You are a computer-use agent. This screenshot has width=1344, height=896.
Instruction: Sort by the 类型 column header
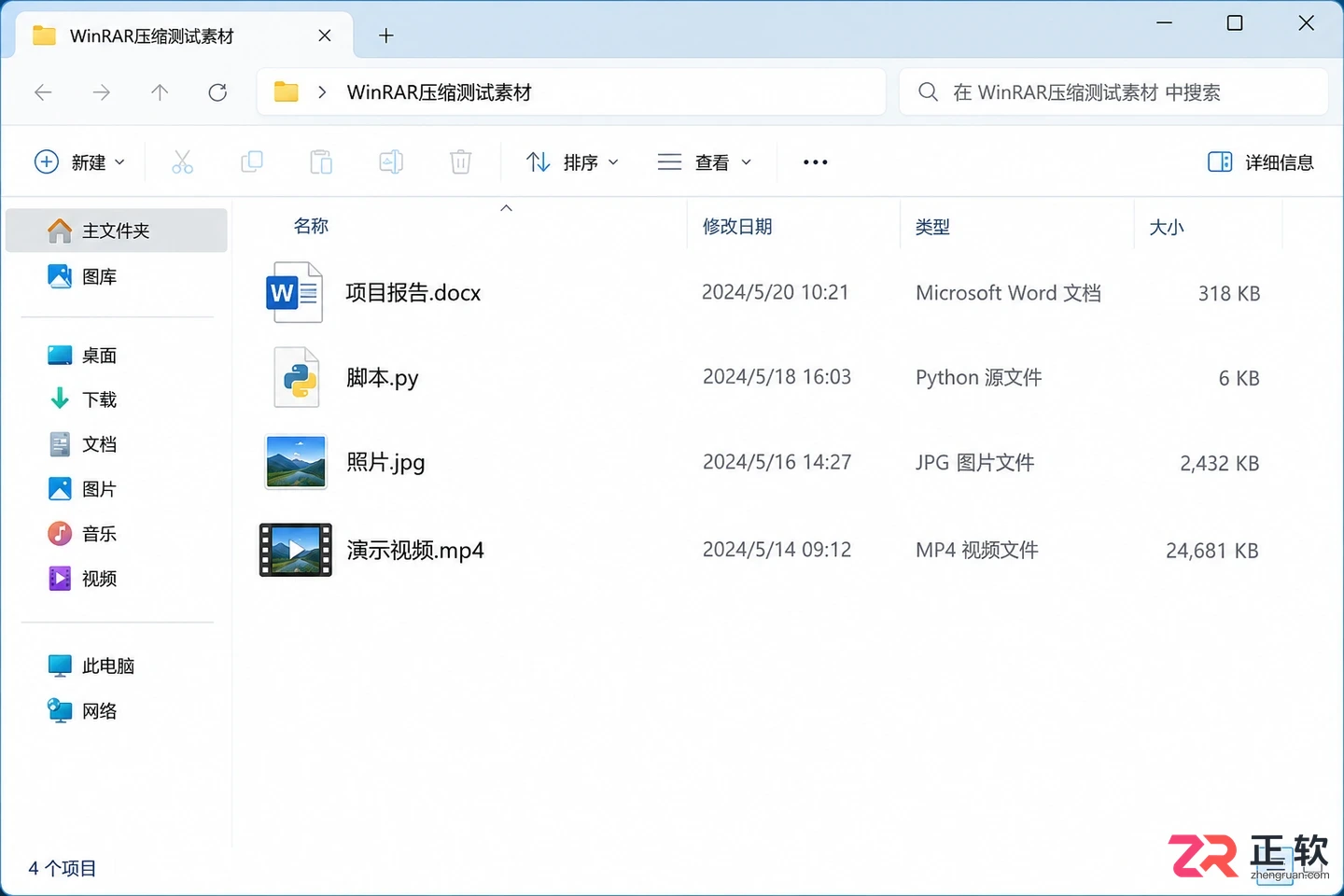[932, 227]
